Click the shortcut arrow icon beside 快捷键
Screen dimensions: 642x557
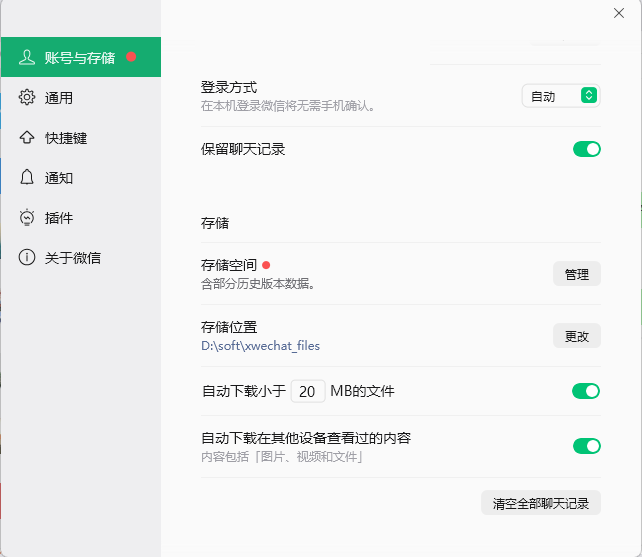coord(27,137)
